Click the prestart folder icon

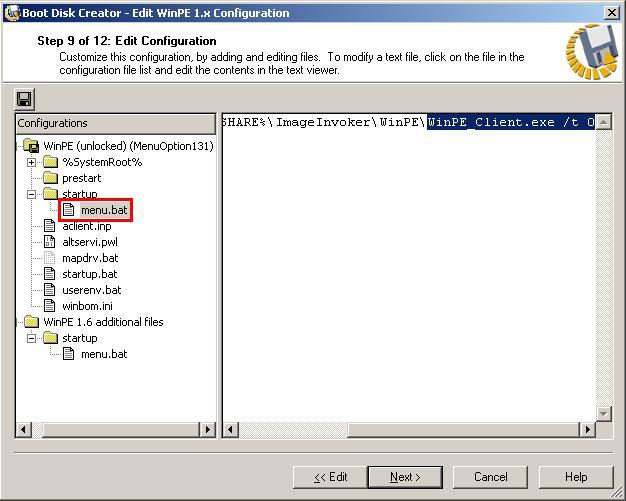point(50,178)
